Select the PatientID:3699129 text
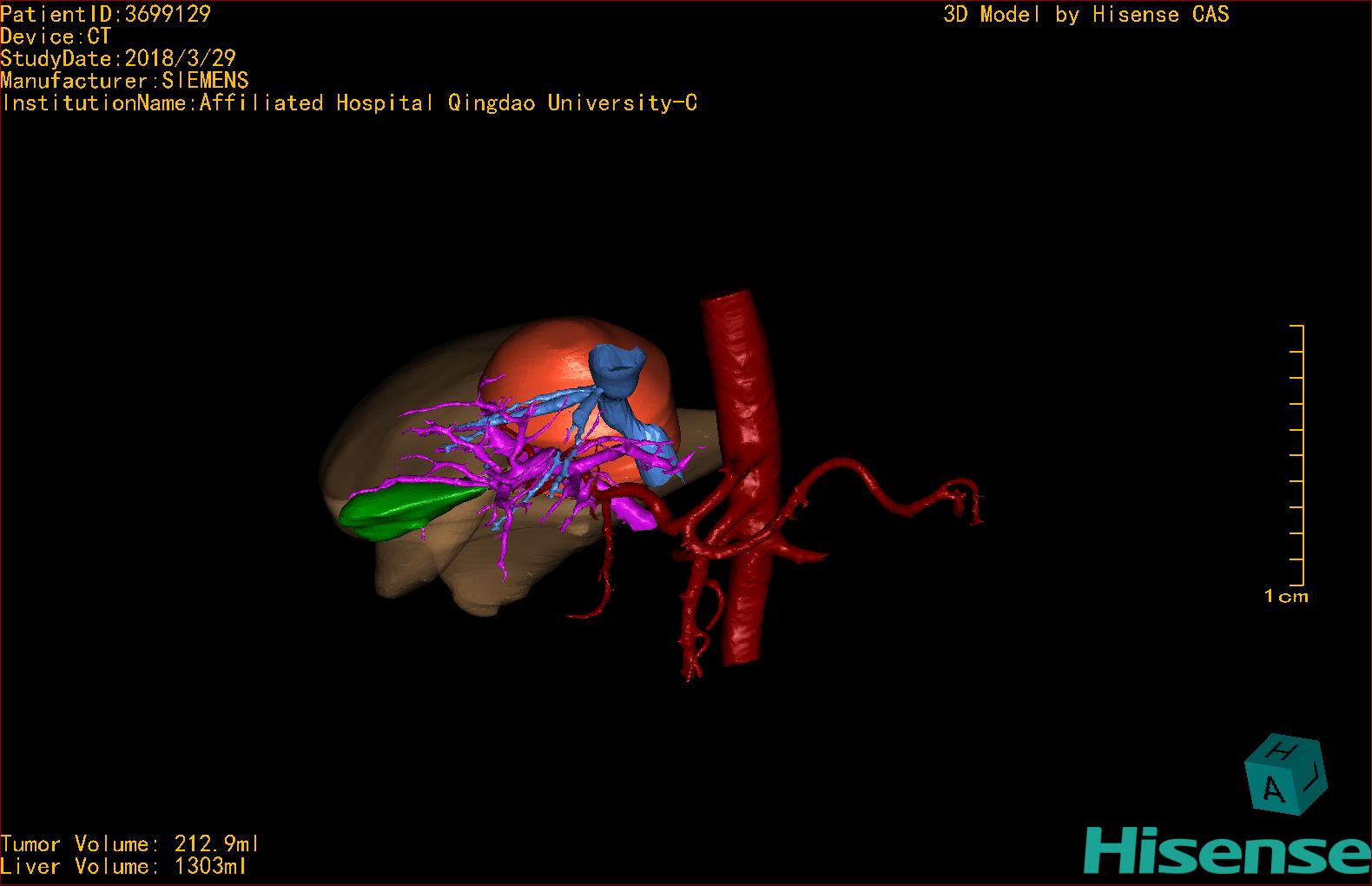 coord(106,14)
